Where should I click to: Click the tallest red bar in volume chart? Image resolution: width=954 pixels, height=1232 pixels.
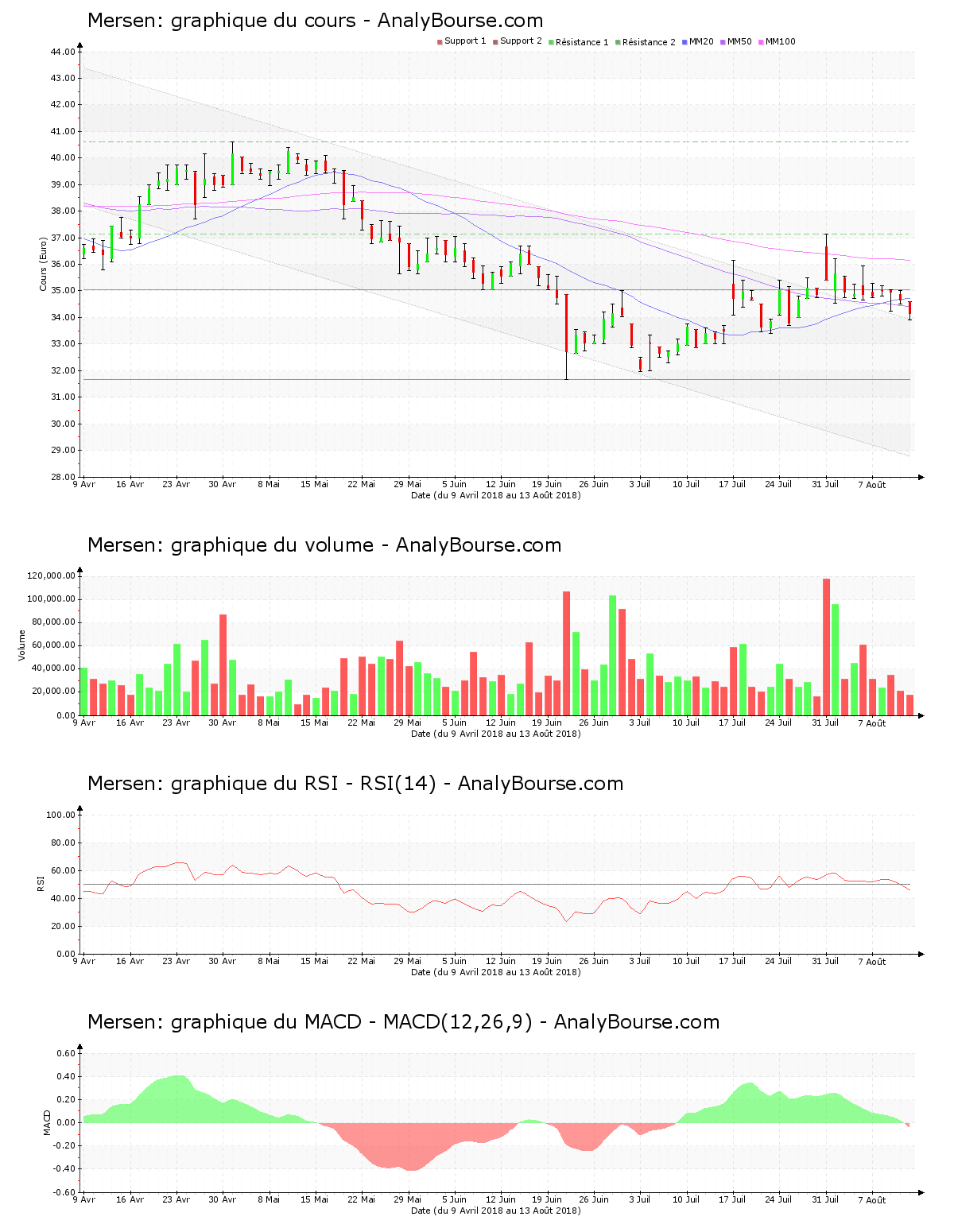(x=827, y=647)
